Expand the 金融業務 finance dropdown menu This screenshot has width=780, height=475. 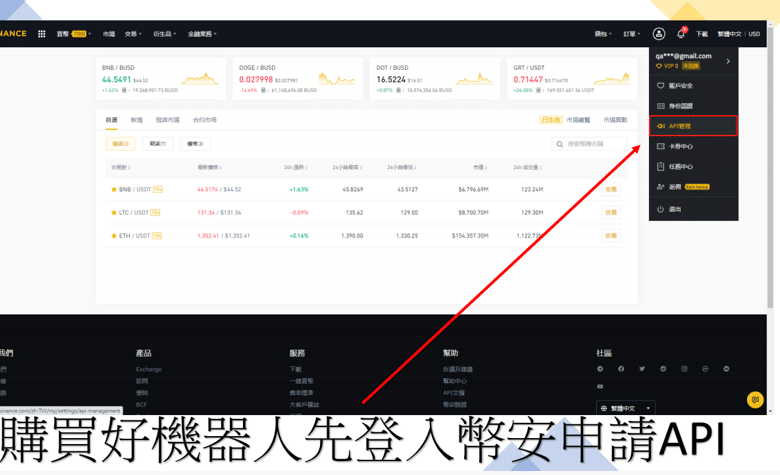[x=202, y=34]
